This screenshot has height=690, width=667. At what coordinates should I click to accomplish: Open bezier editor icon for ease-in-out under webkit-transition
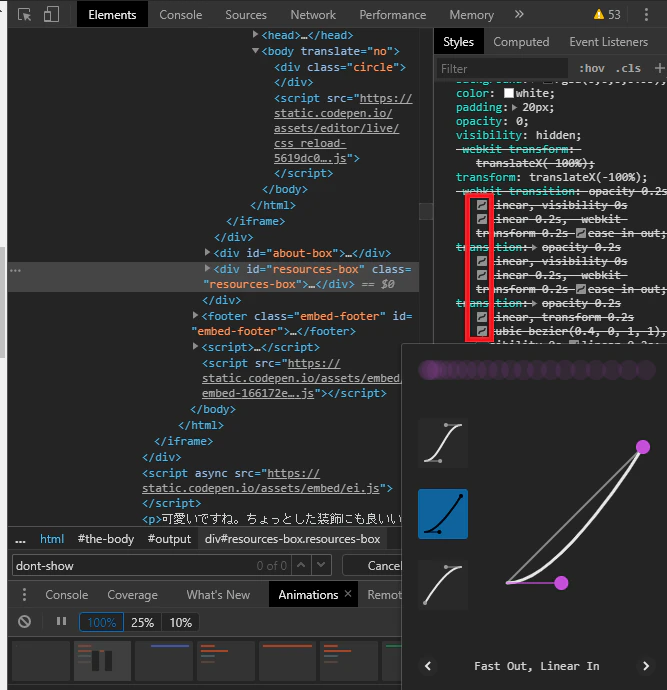pyautogui.click(x=581, y=233)
